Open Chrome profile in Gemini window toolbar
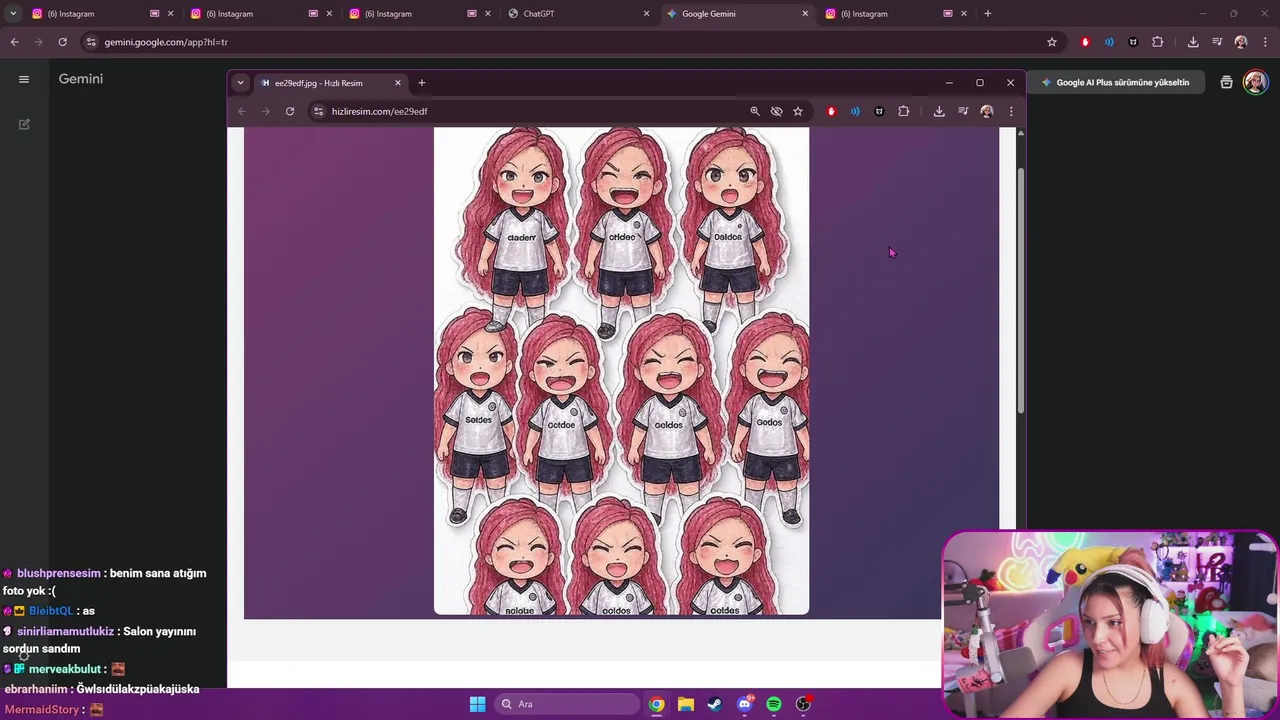This screenshot has height=720, width=1280. click(x=1241, y=42)
